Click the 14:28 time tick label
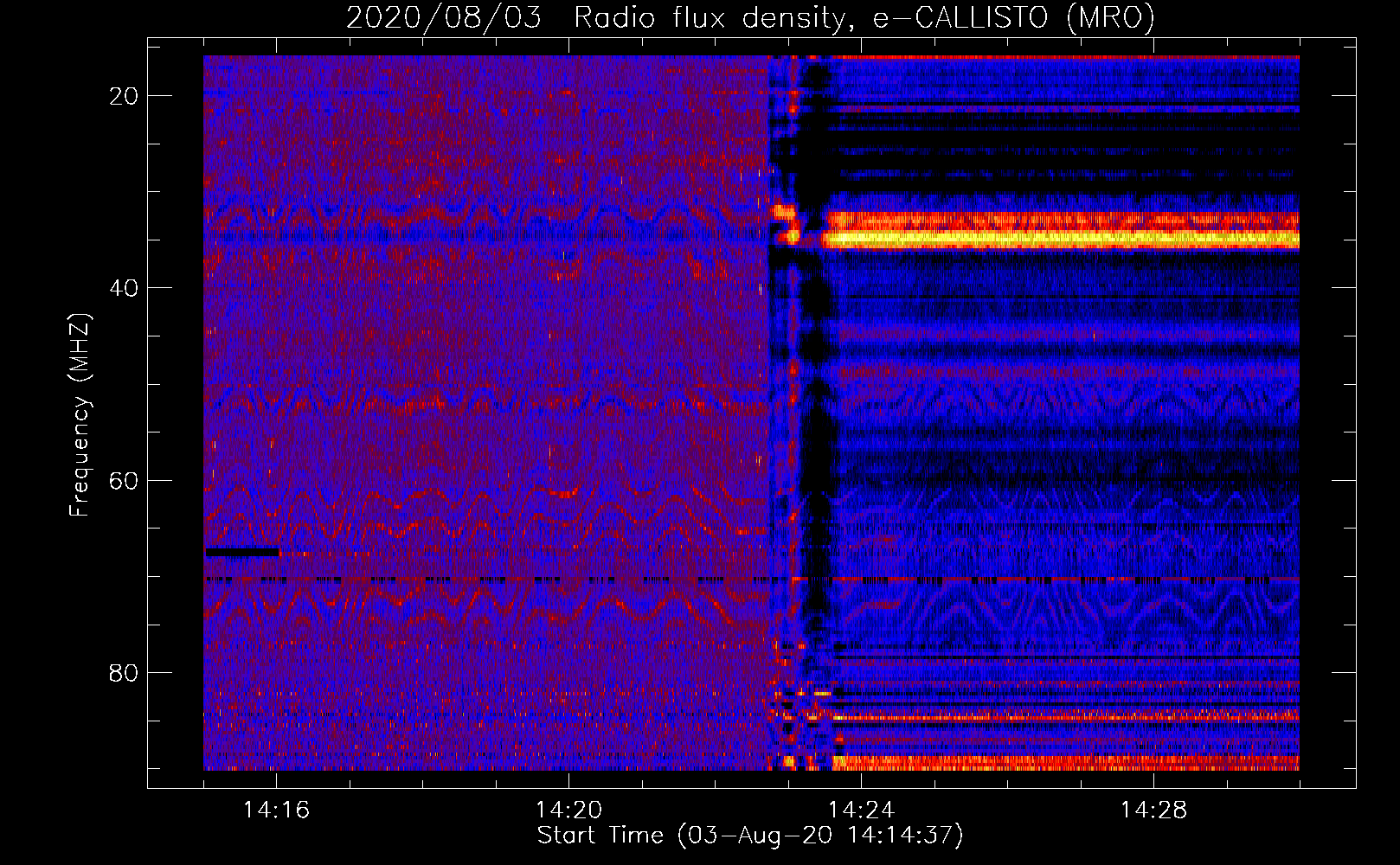1400x865 pixels. pos(1153,810)
